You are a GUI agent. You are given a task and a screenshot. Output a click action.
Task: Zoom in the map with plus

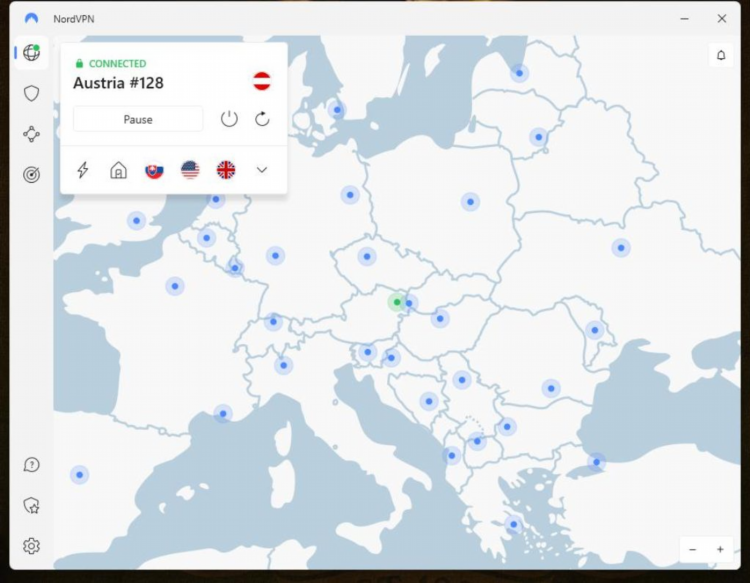coord(720,550)
